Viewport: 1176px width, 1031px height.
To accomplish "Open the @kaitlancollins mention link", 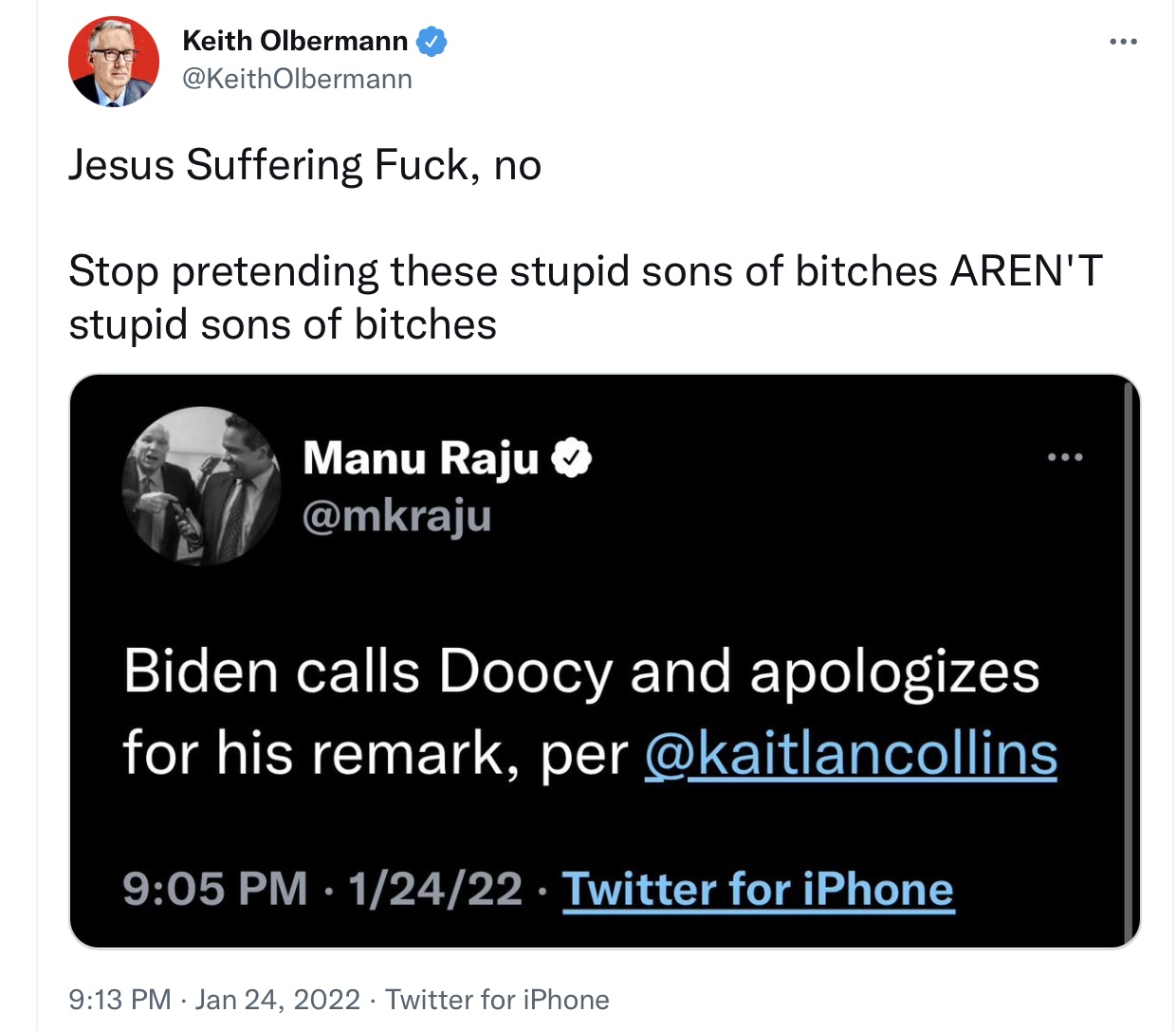I will (851, 754).
